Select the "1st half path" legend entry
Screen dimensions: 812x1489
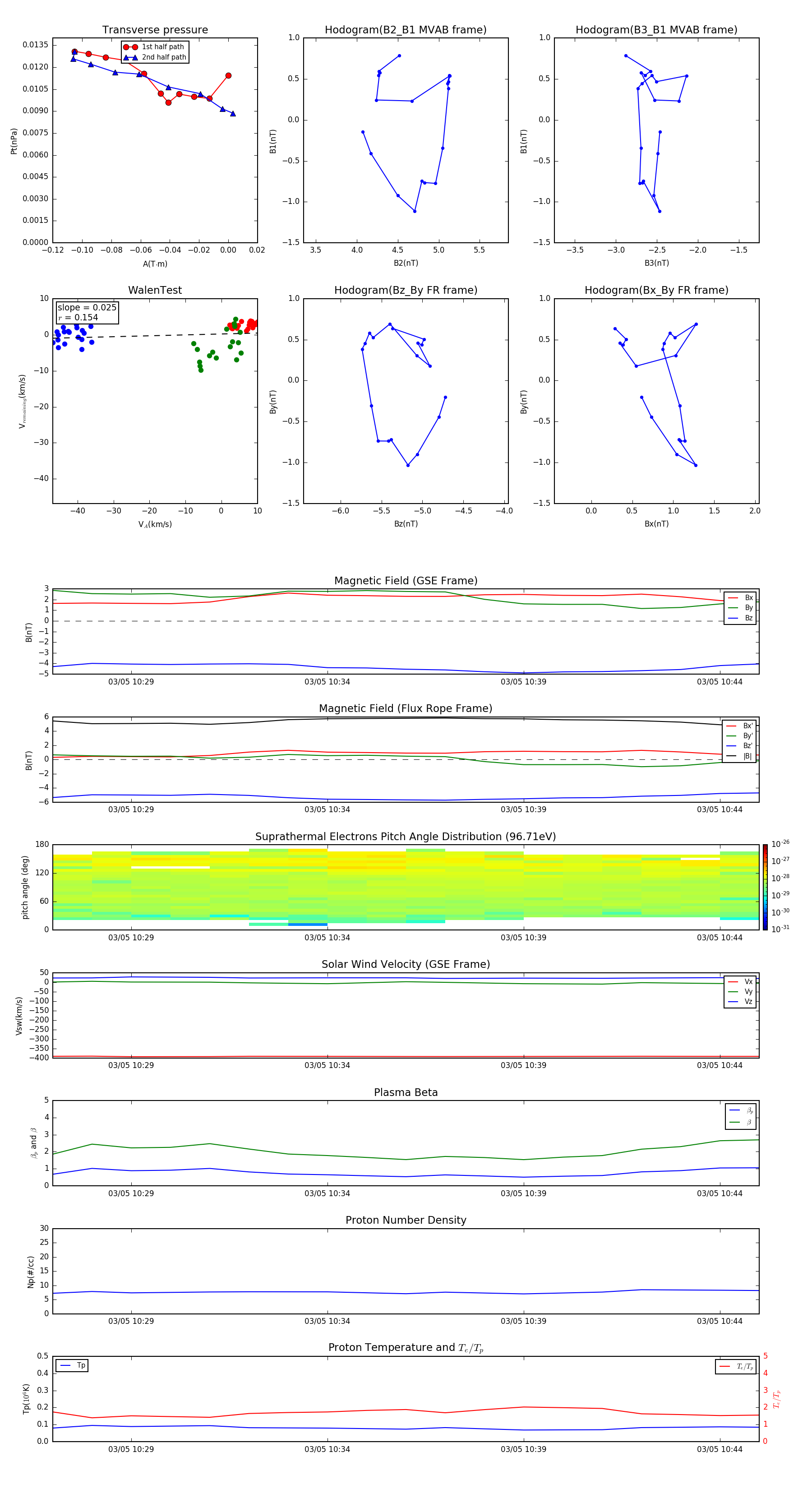pos(154,47)
